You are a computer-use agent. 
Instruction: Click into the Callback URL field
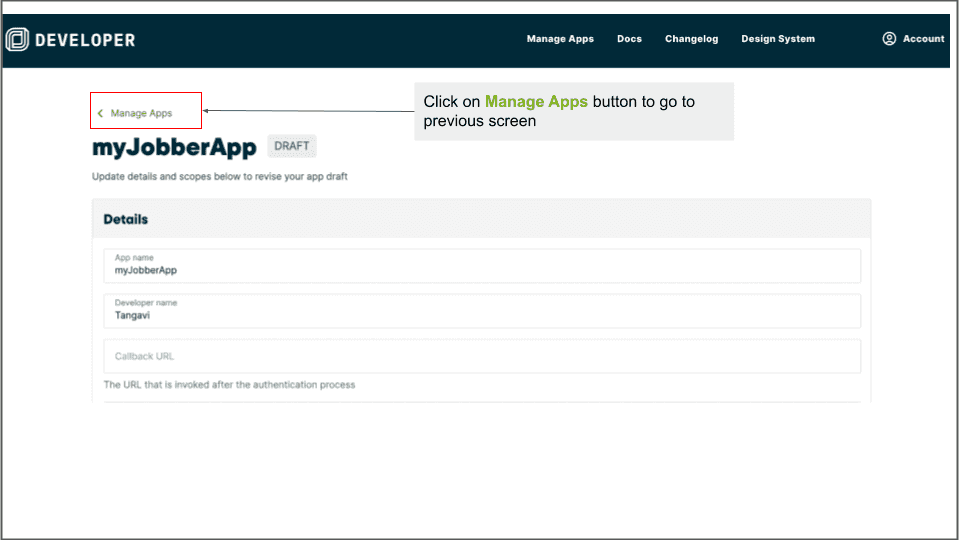pos(481,356)
